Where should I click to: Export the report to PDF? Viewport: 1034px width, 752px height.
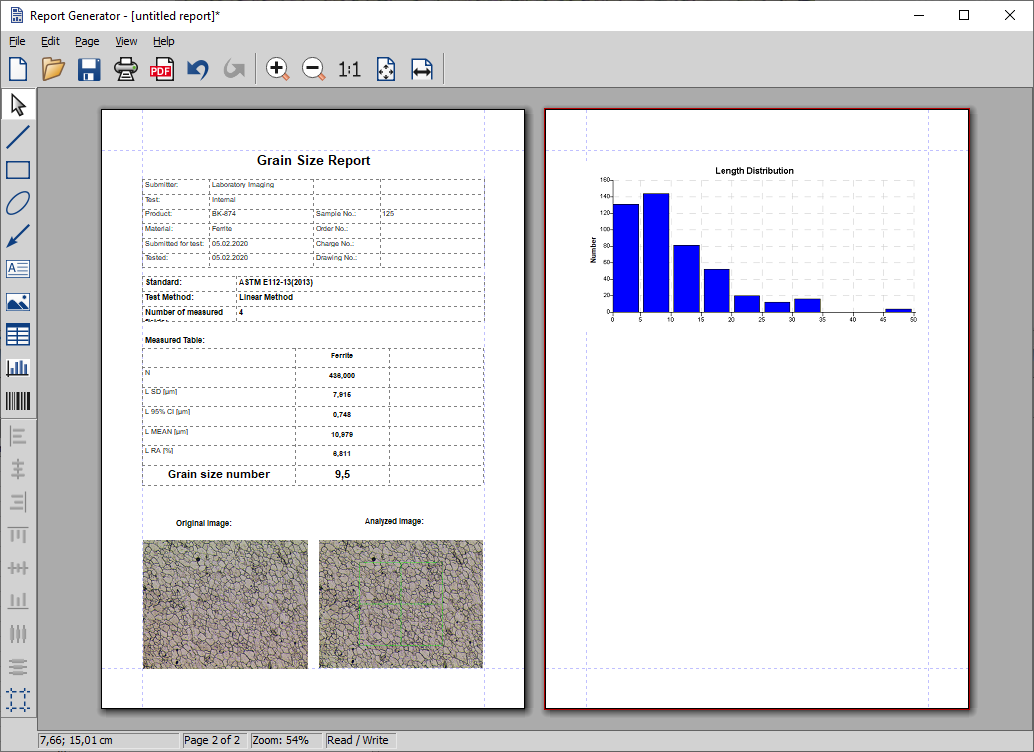pyautogui.click(x=161, y=69)
